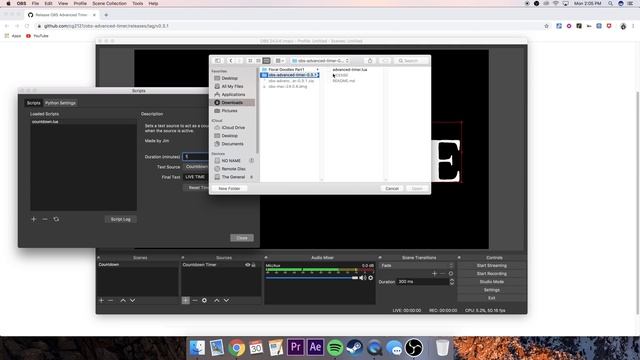Viewport: 640px width, 360px height.
Task: Click the file dialog Search field
Action: (x=411, y=61)
